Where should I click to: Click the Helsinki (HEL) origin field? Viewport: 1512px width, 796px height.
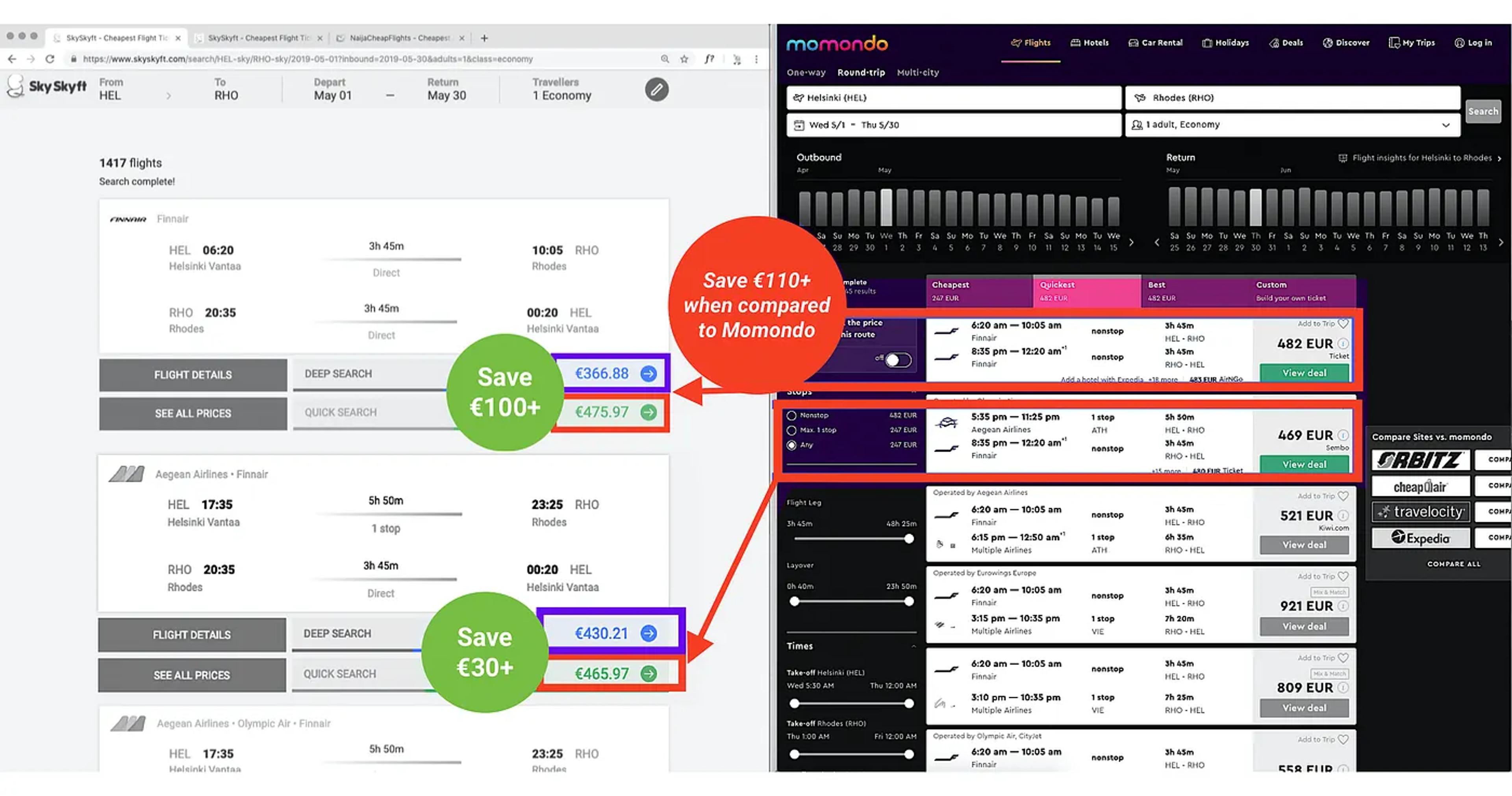click(x=954, y=98)
